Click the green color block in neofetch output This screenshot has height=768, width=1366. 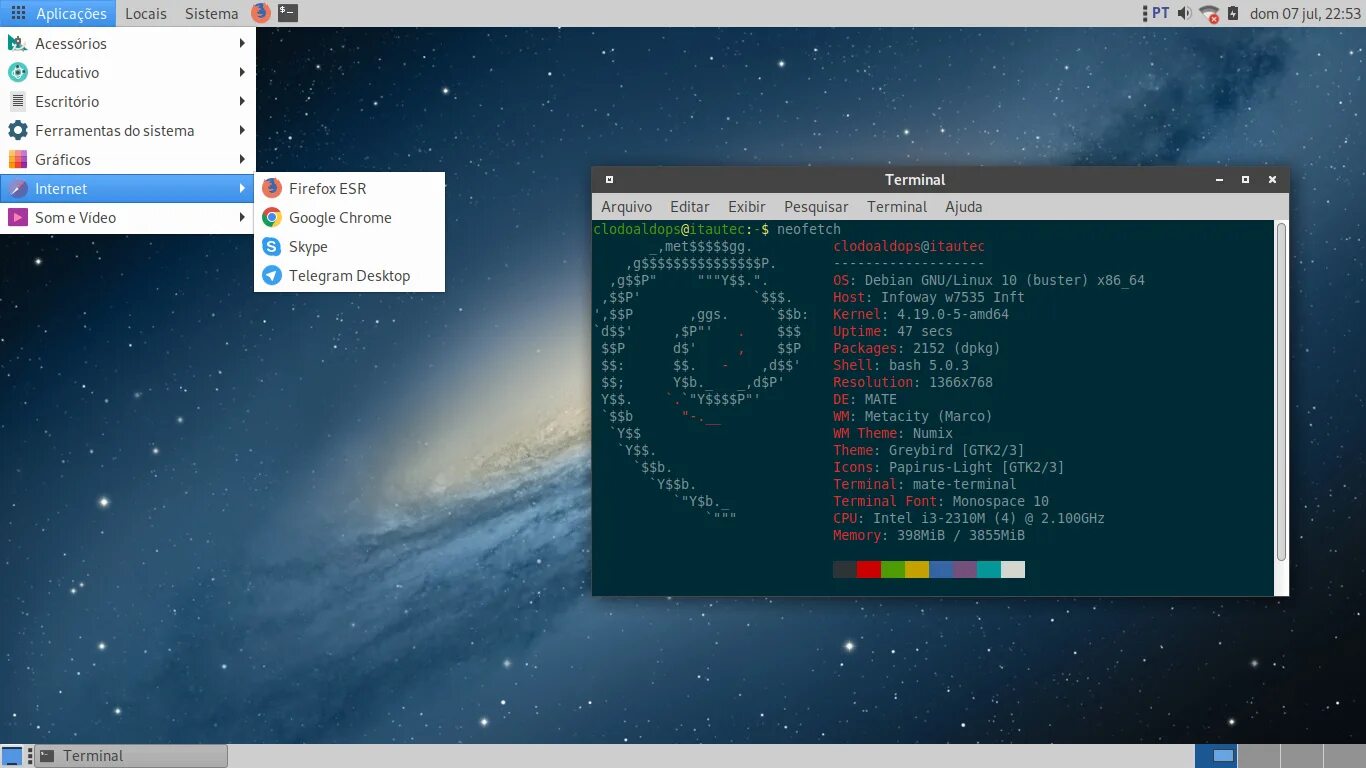(893, 569)
